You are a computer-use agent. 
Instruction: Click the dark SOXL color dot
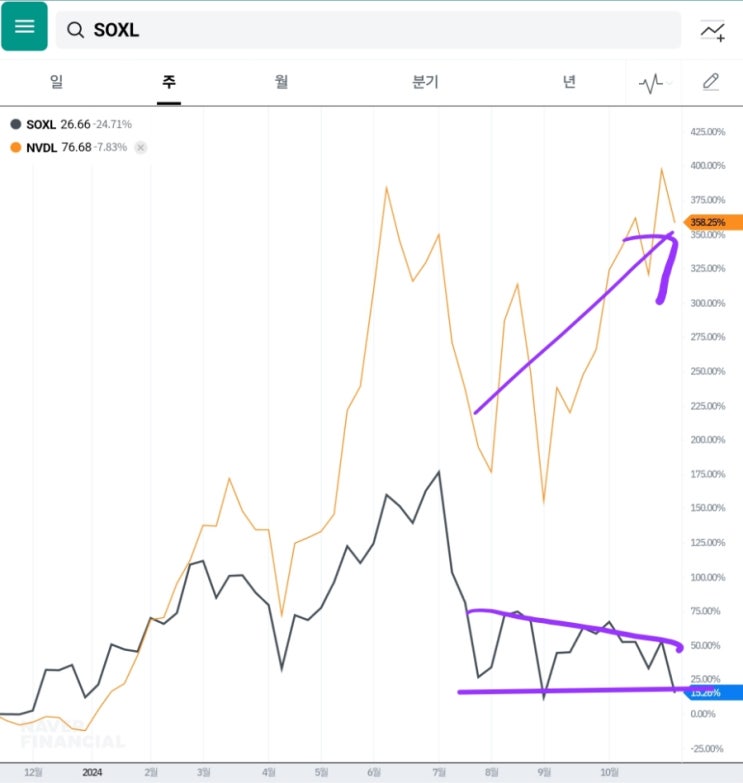click(15, 124)
